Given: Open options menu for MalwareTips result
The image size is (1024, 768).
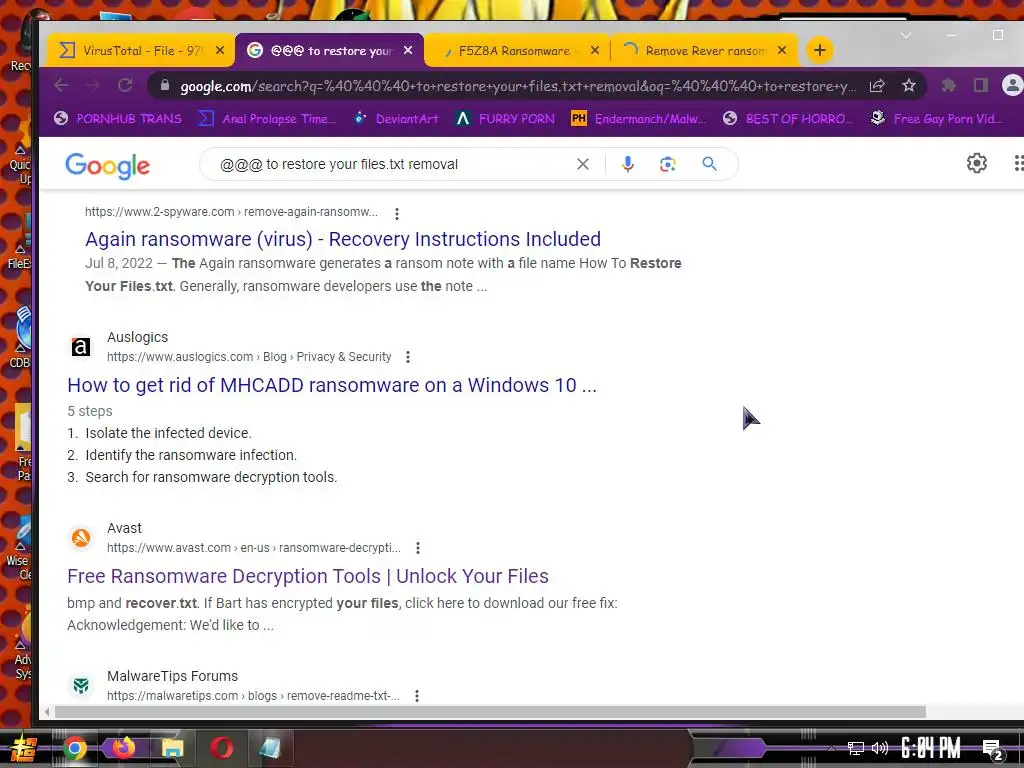Looking at the screenshot, I should 417,696.
